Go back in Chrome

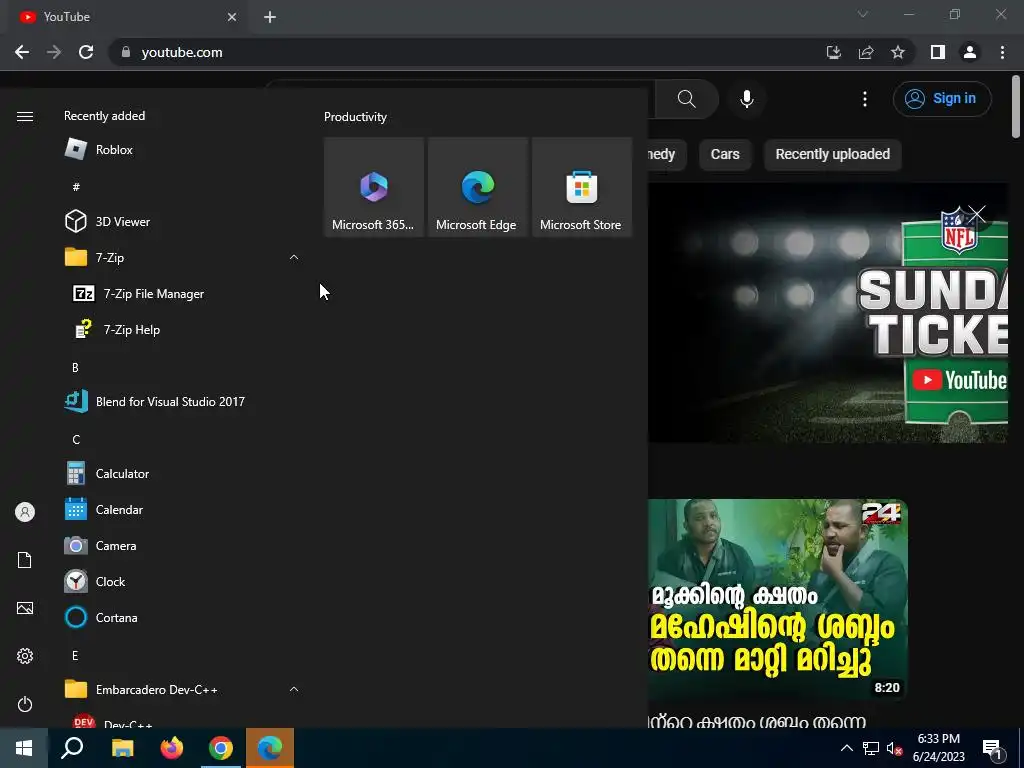pyautogui.click(x=22, y=52)
